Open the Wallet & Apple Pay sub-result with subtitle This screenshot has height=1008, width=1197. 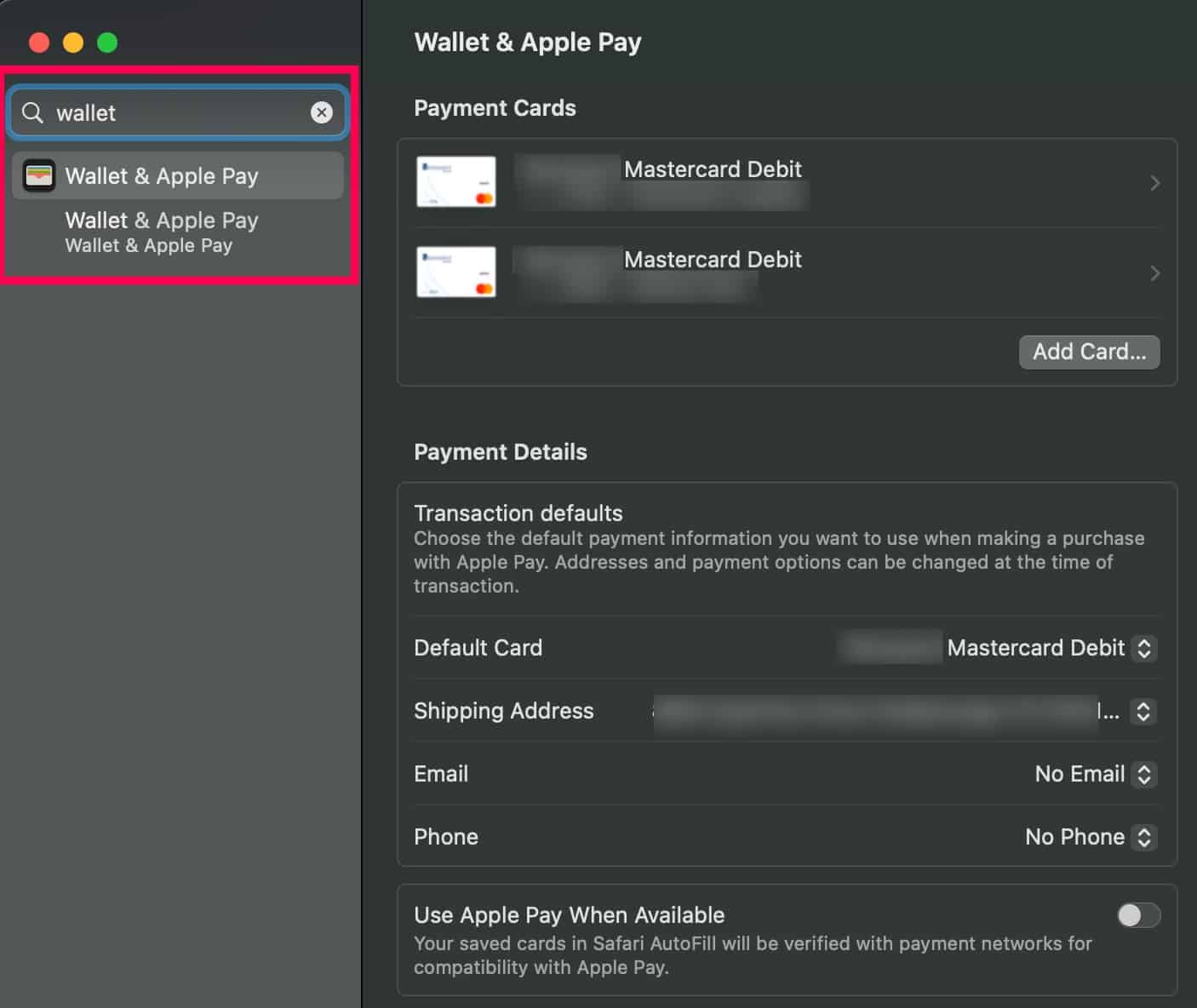click(162, 232)
